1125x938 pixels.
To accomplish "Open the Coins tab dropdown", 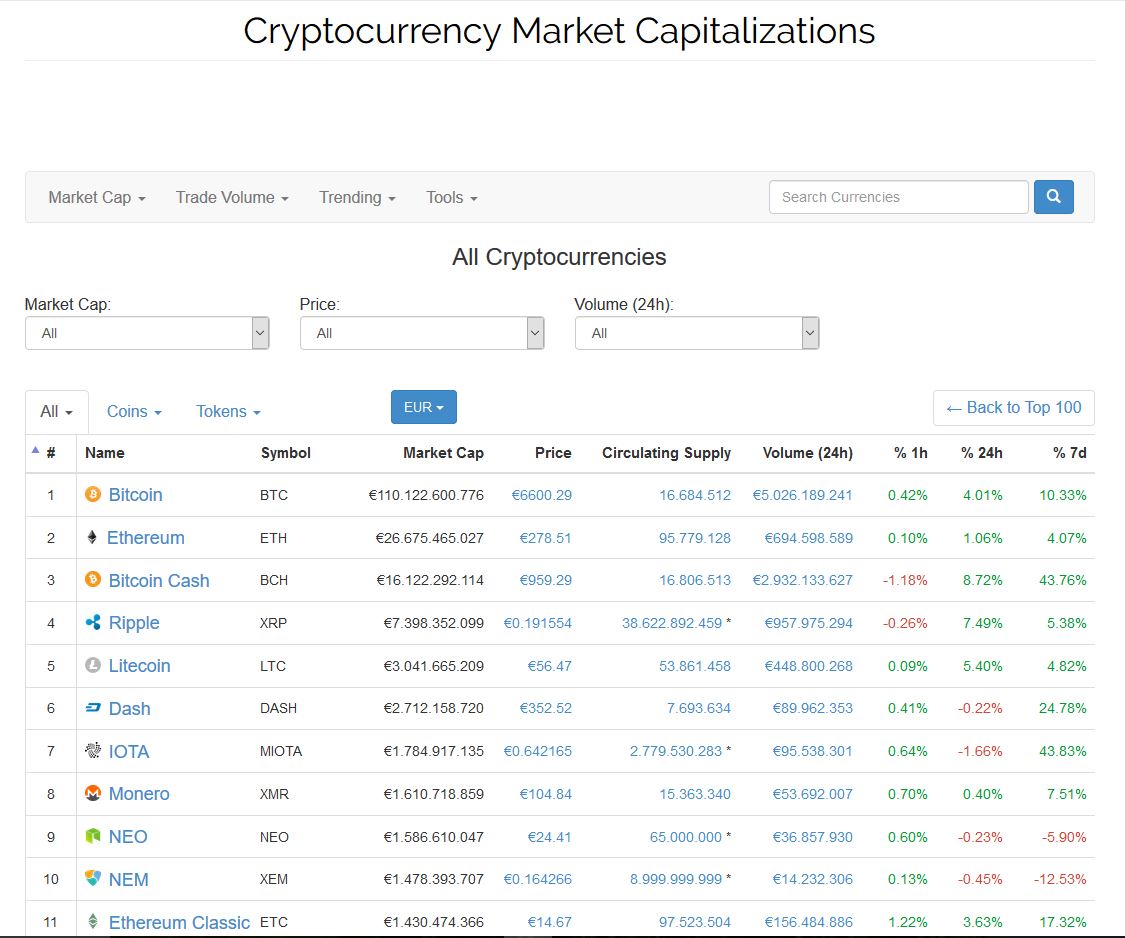I will point(134,412).
